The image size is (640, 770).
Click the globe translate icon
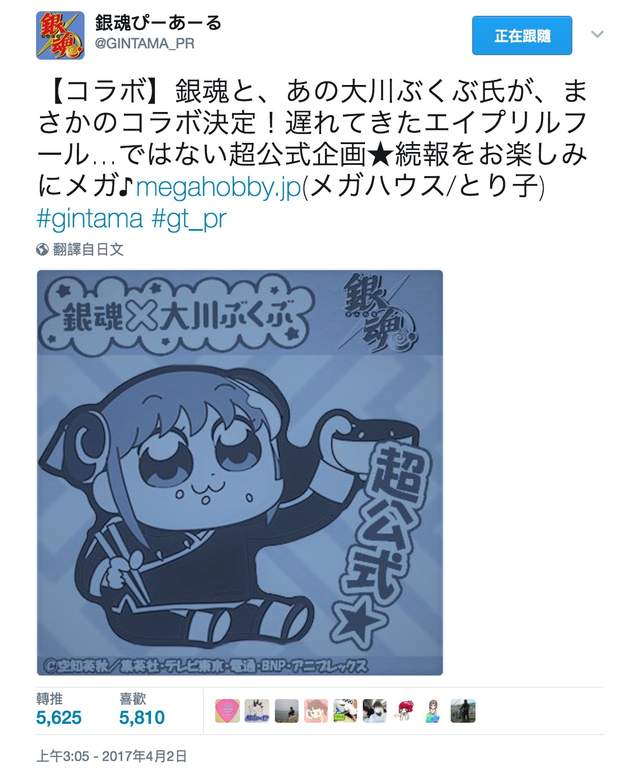[x=42, y=249]
